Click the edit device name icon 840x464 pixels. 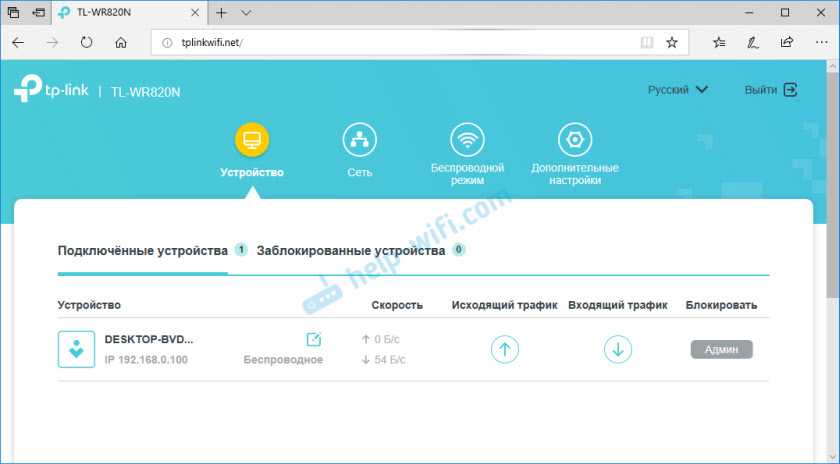click(x=313, y=339)
